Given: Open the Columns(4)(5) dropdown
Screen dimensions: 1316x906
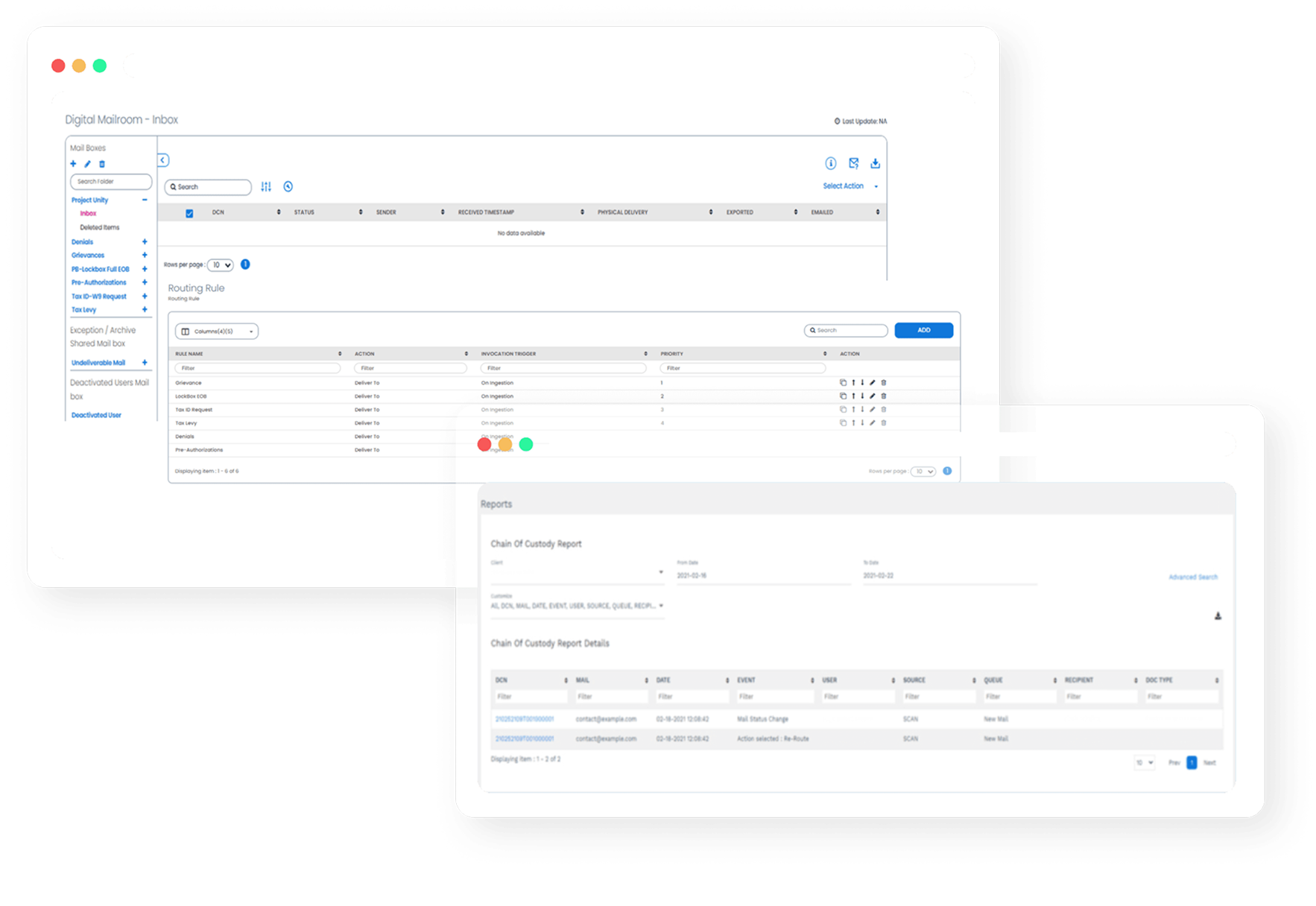Looking at the screenshot, I should point(216,332).
